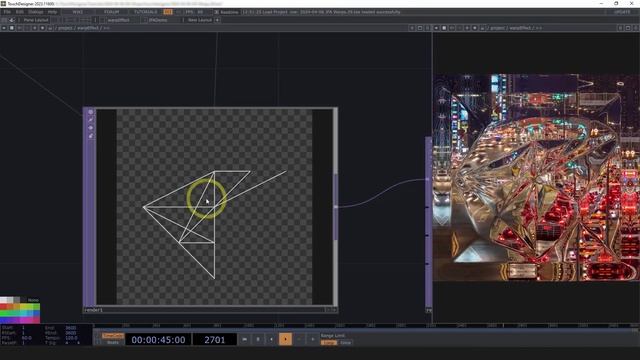This screenshot has width=640, height=360.
Task: Select the IPADemo layout tab
Action: coord(158,20)
